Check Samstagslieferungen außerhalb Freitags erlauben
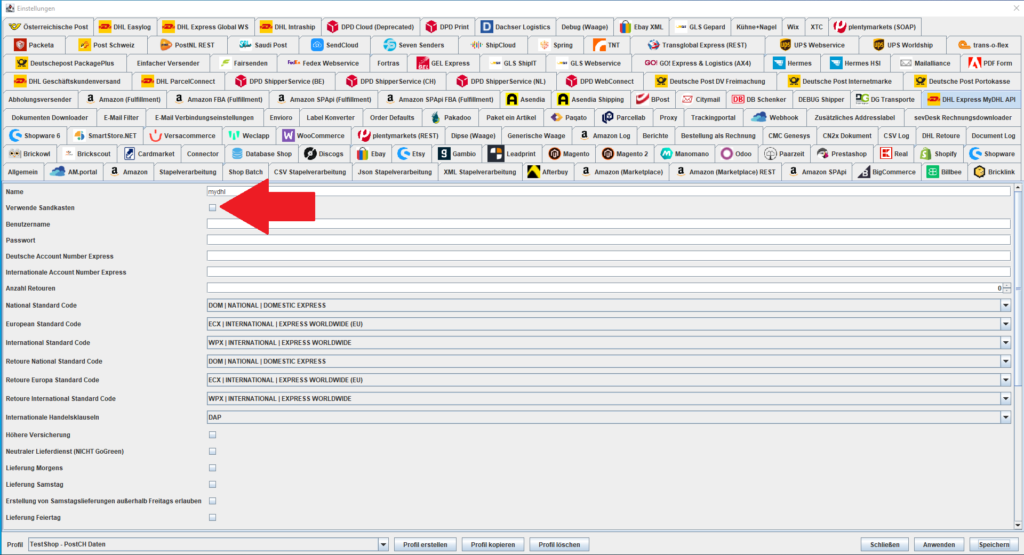 (212, 501)
